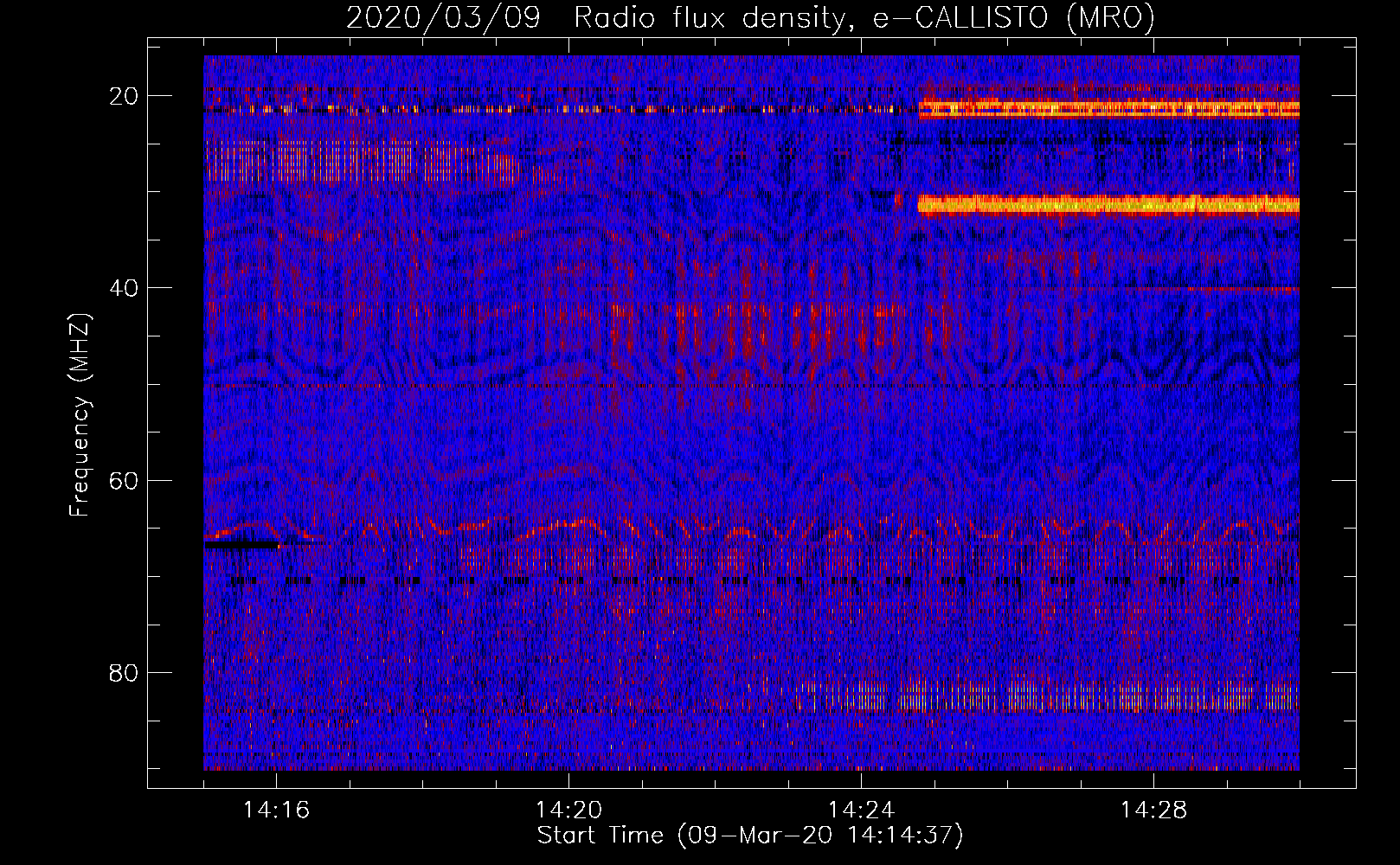Click the 14:28 time tick label
This screenshot has width=1400, height=865.
tap(1153, 811)
